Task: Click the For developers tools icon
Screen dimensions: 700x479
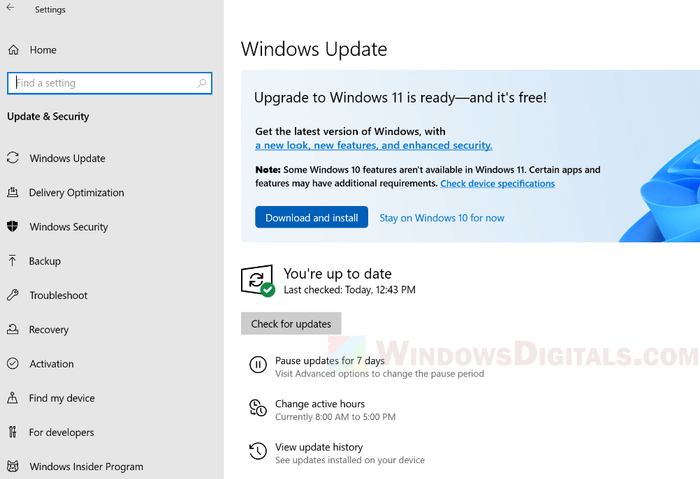Action: pos(12,432)
